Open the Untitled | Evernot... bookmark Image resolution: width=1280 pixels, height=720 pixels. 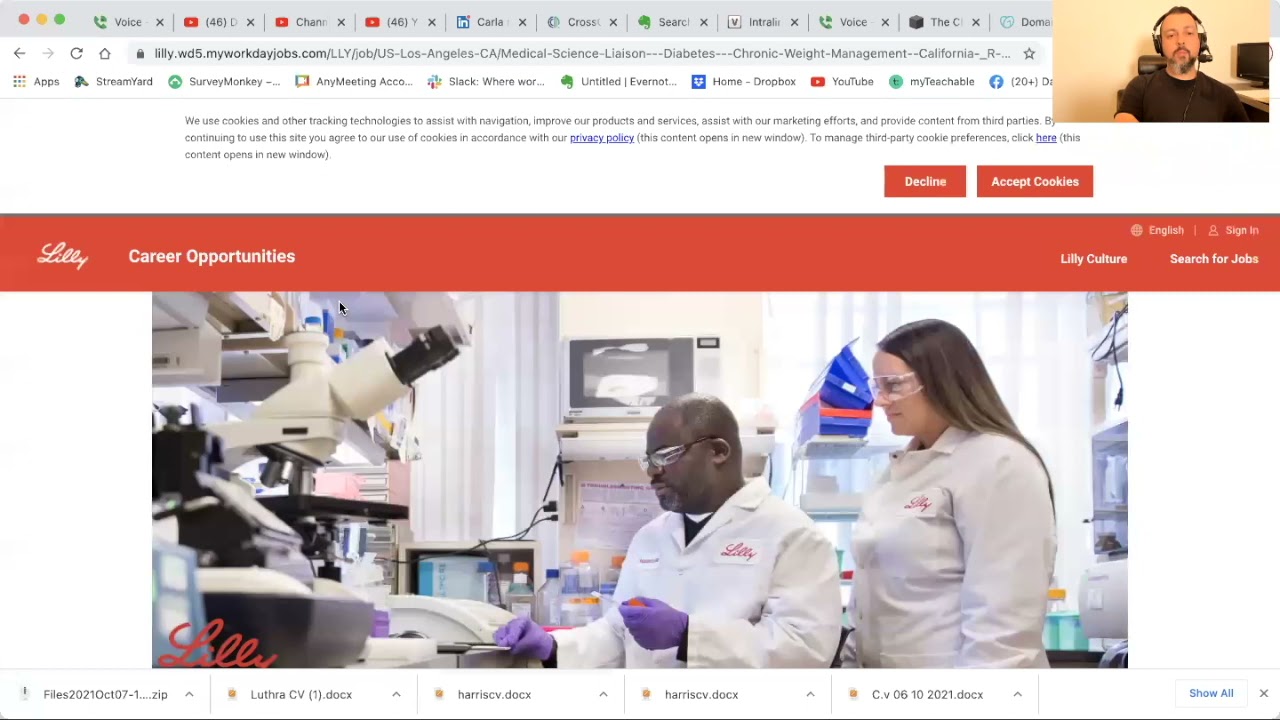pos(619,81)
